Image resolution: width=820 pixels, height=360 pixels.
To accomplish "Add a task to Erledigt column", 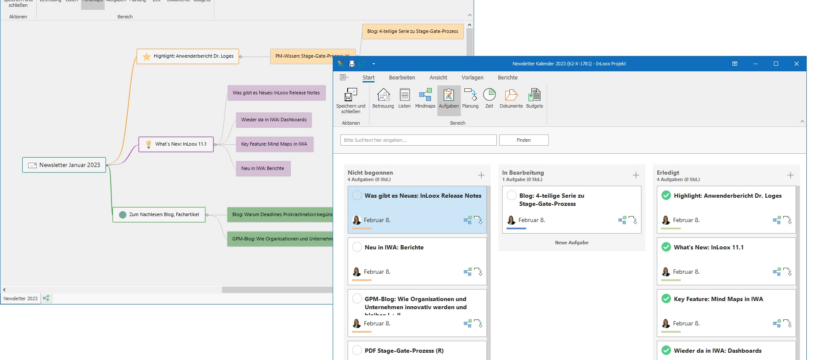I will [790, 175].
